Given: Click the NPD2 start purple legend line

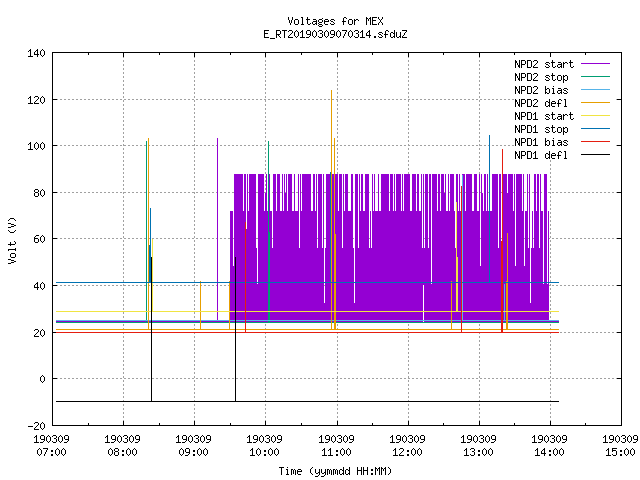Looking at the screenshot, I should (x=596, y=64).
